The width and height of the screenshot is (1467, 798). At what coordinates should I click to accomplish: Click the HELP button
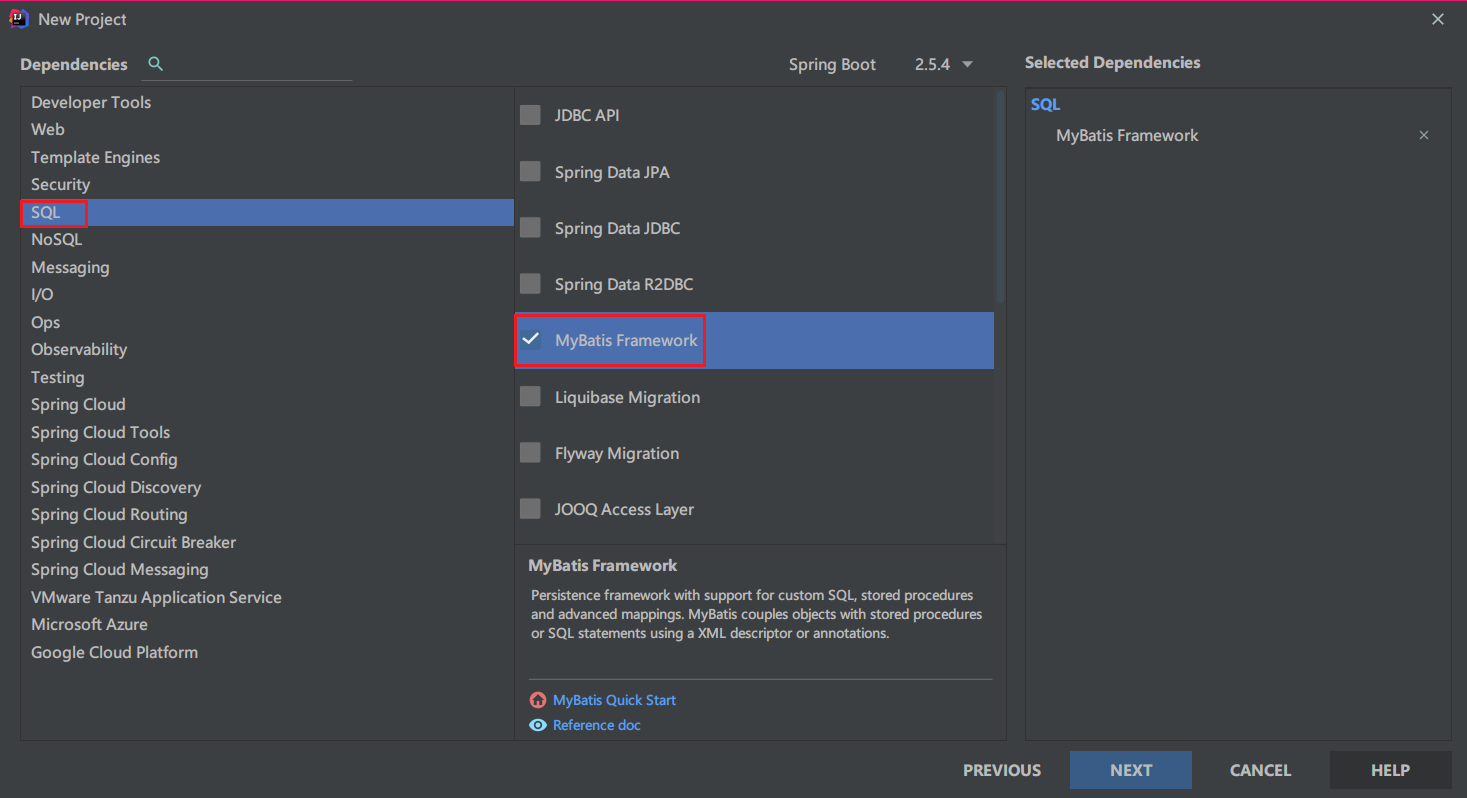click(x=1390, y=770)
